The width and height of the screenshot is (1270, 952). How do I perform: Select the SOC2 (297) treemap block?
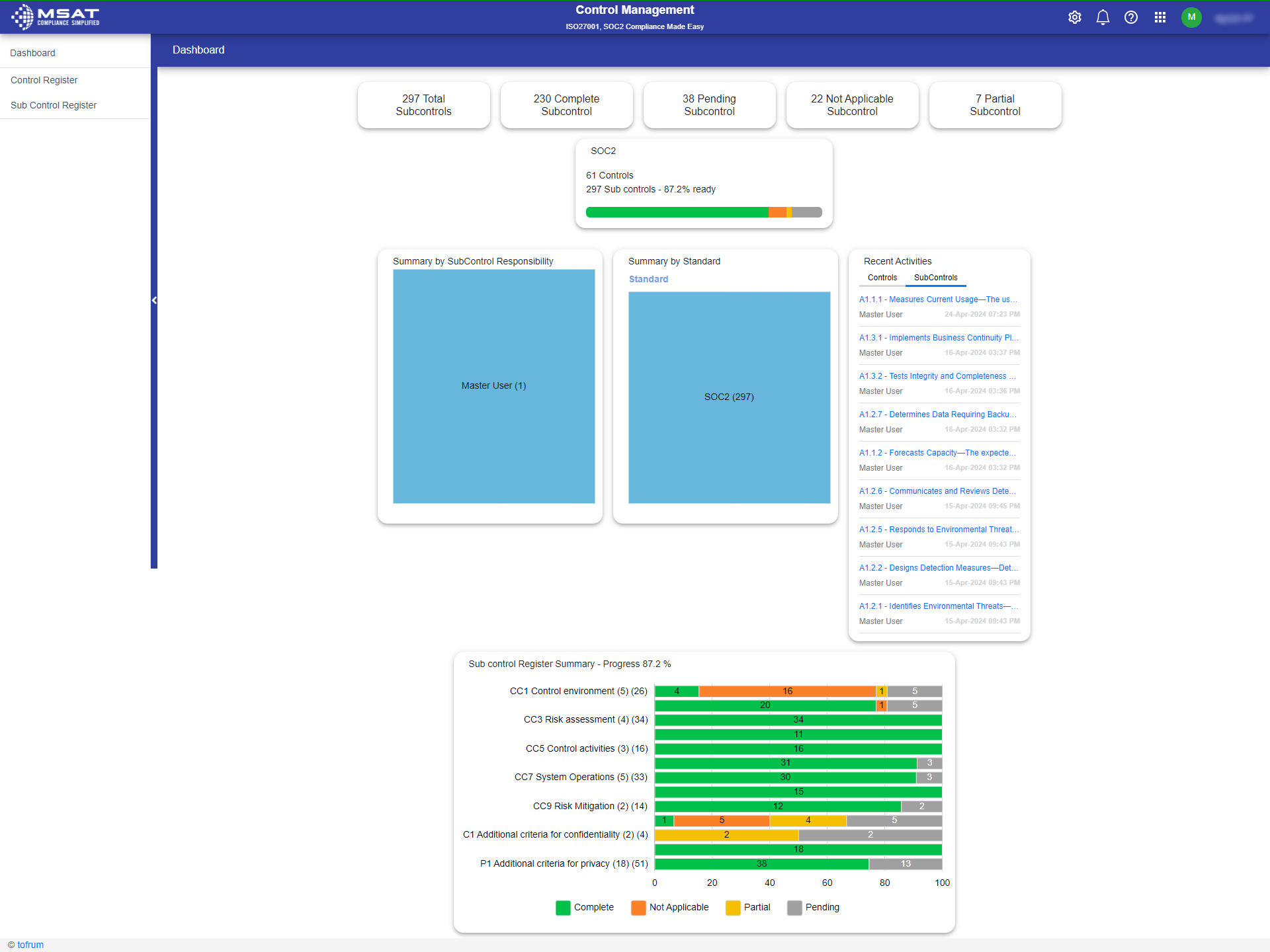point(729,397)
